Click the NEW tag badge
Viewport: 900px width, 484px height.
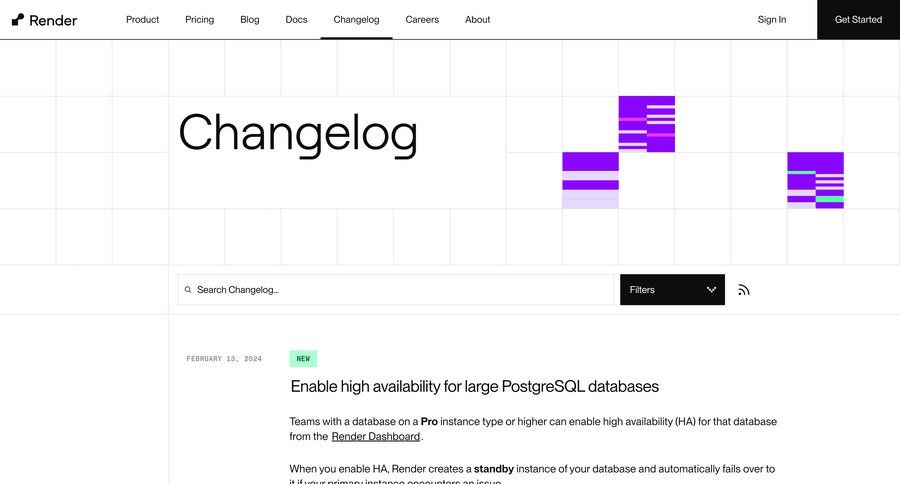pos(303,358)
